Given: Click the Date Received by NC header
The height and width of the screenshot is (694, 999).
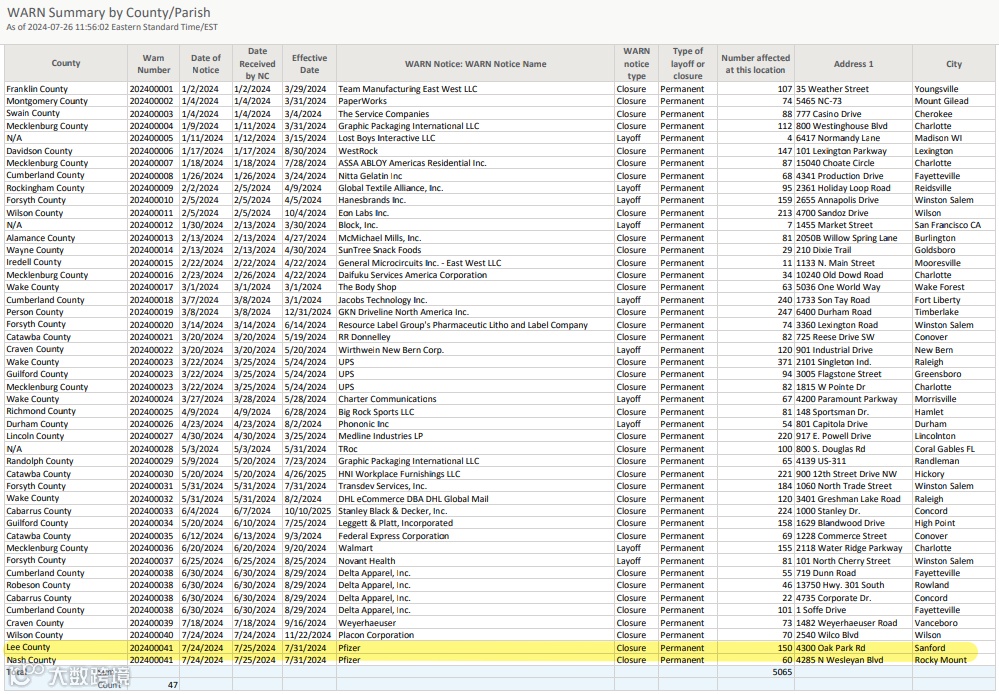Looking at the screenshot, I should pyautogui.click(x=257, y=63).
